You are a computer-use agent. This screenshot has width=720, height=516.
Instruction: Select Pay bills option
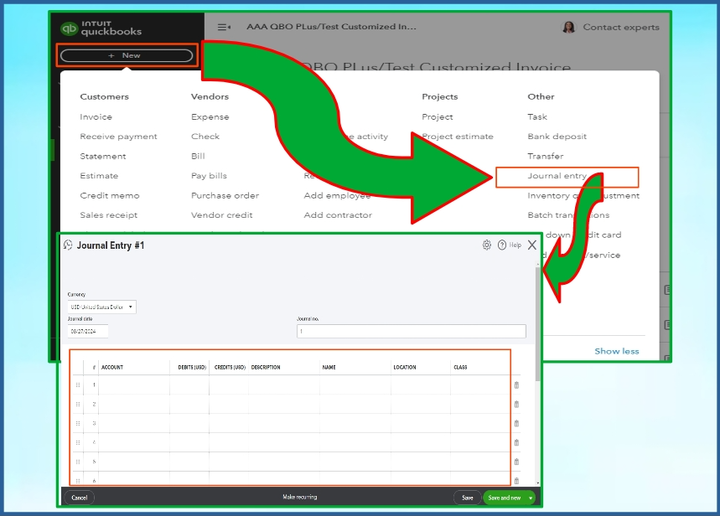click(x=209, y=176)
